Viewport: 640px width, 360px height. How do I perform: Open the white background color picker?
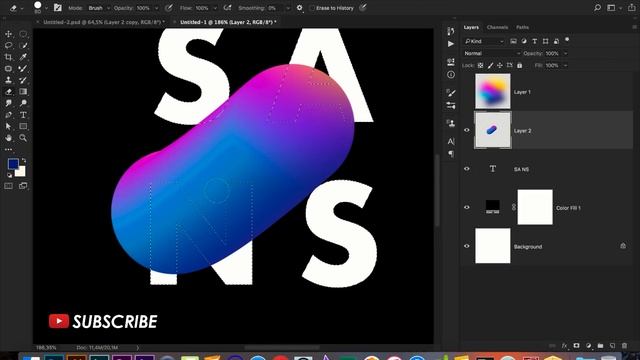(x=21, y=172)
